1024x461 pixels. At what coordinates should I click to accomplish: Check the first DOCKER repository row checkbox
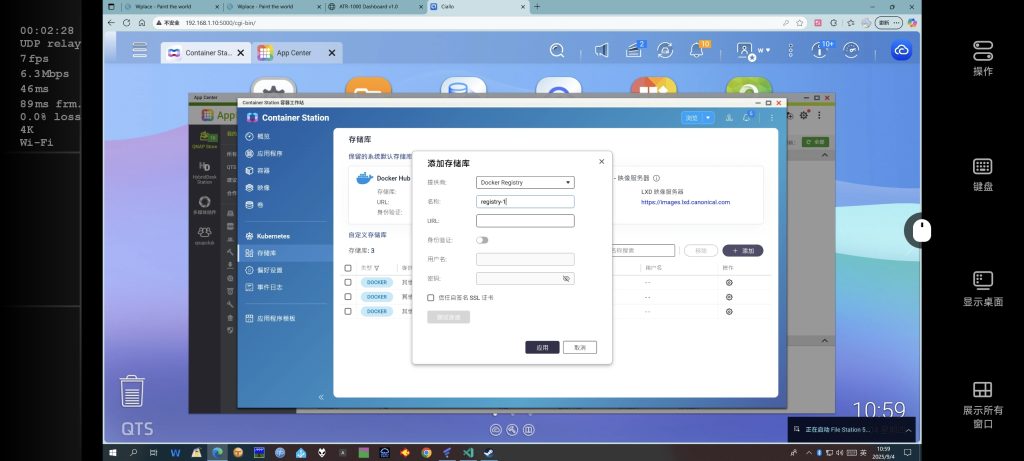pos(348,282)
